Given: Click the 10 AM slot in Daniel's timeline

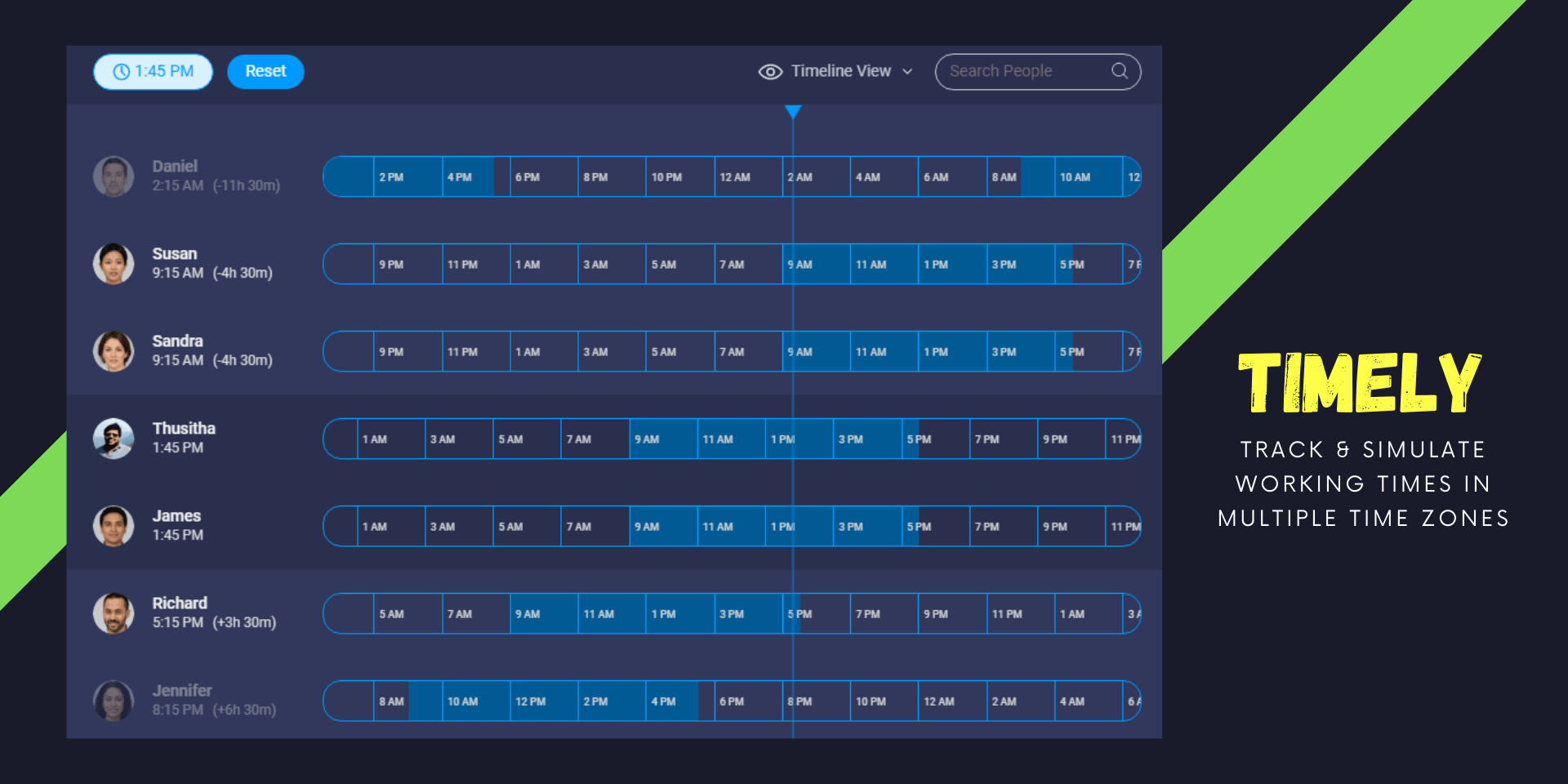Looking at the screenshot, I should click(1089, 176).
